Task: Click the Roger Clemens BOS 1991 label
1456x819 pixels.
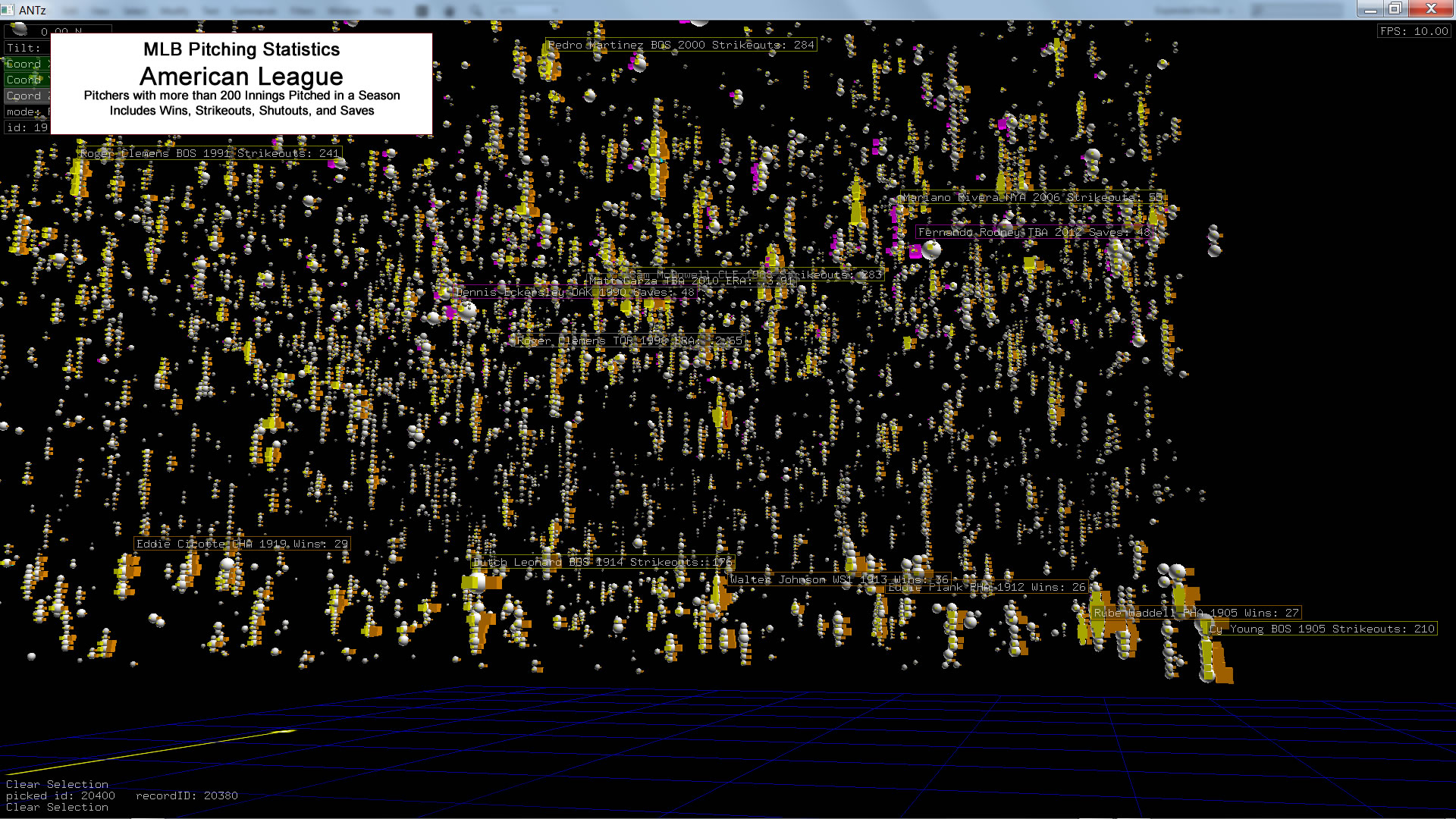Action: 209,154
